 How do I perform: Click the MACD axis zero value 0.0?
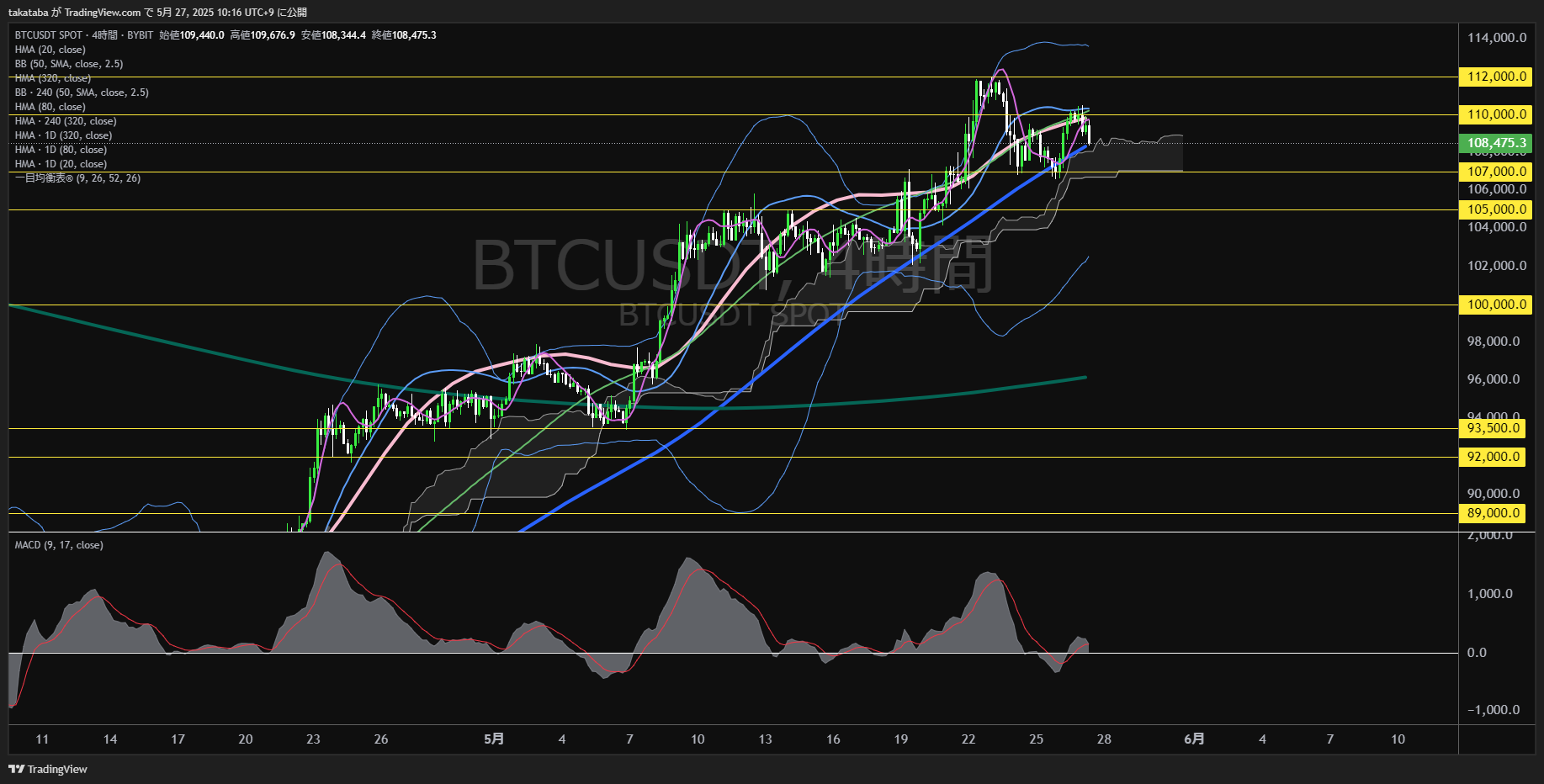coord(1477,653)
